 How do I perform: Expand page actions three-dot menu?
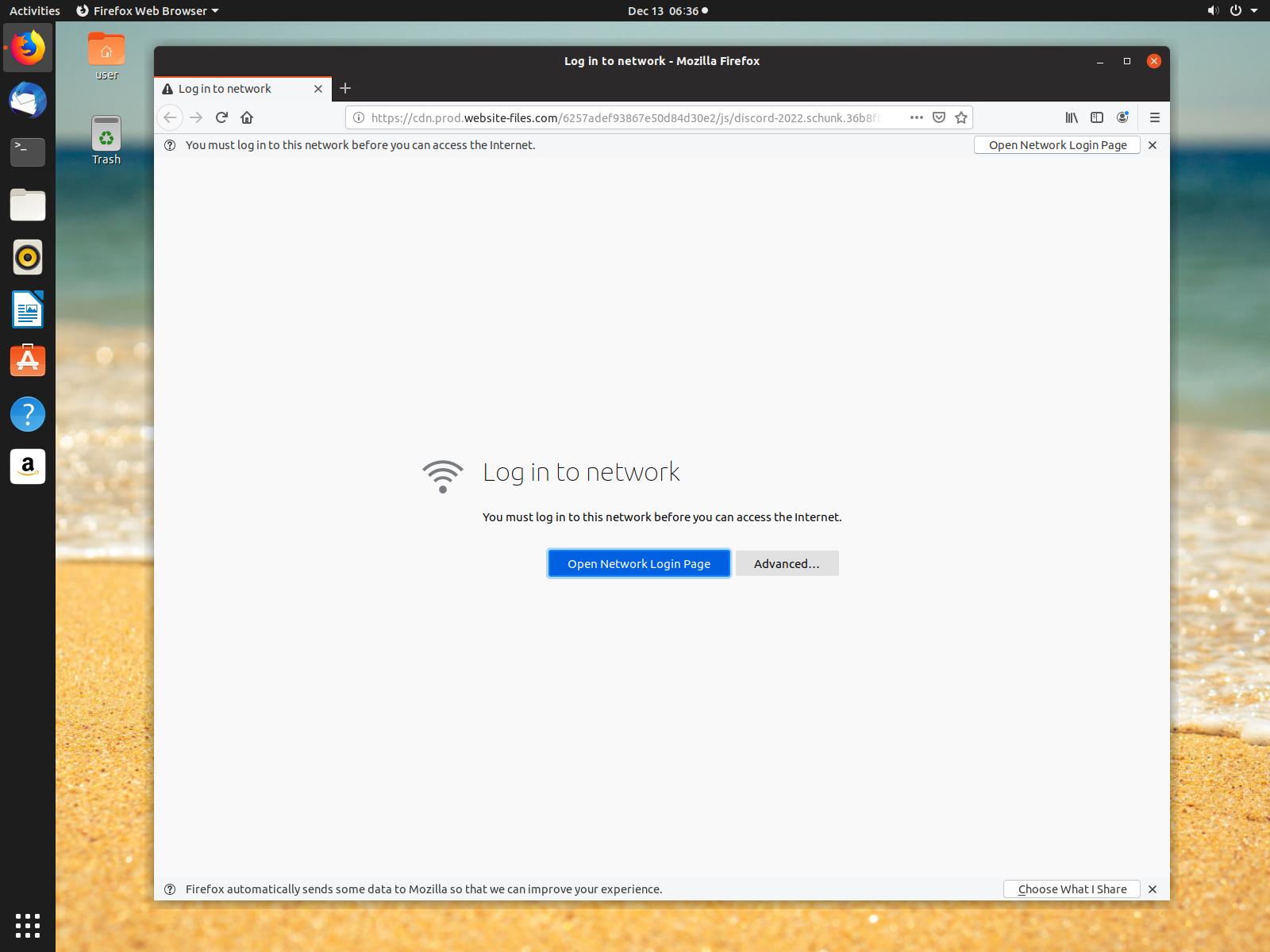[916, 117]
